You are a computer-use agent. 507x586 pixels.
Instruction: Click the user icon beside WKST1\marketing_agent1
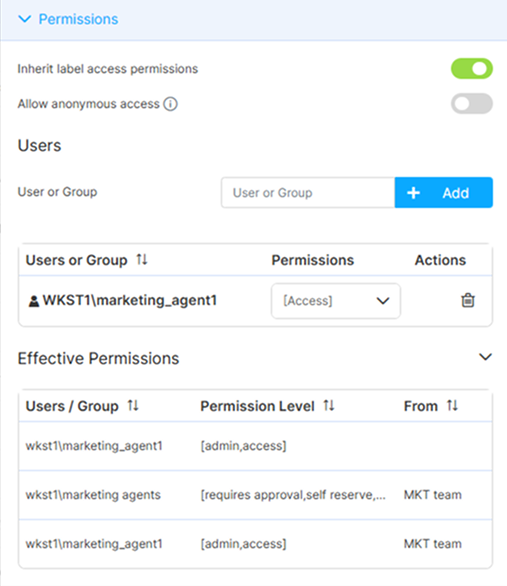click(34, 301)
